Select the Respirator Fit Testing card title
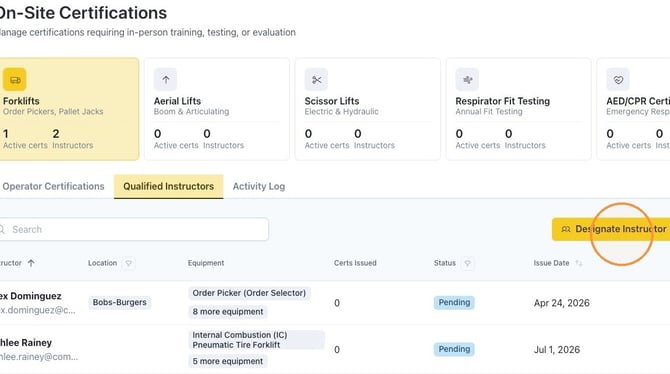 tap(502, 101)
